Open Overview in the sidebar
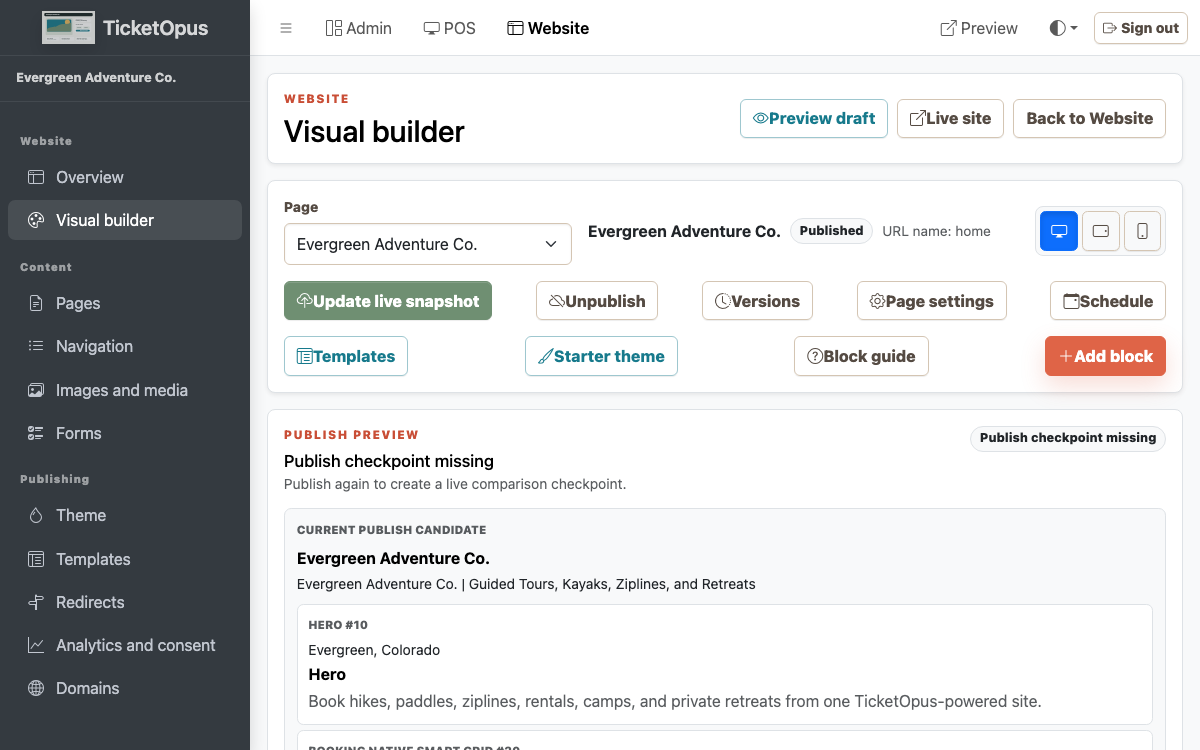Image resolution: width=1200 pixels, height=750 pixels. (x=125, y=177)
